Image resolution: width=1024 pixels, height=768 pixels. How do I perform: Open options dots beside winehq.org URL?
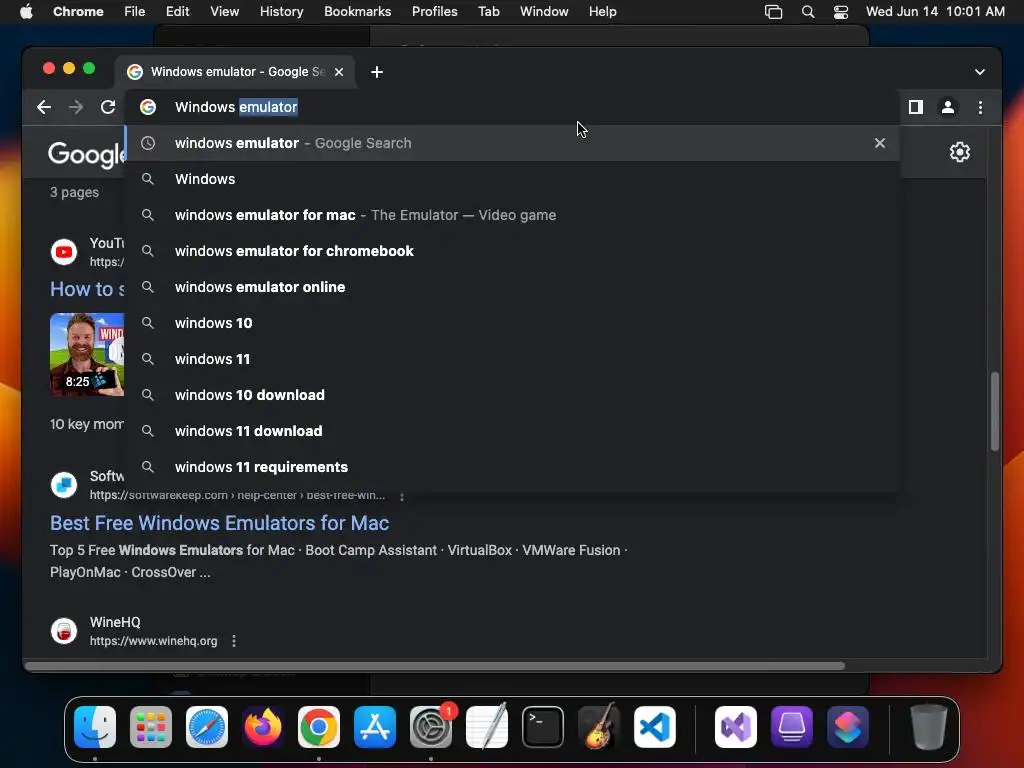(x=234, y=641)
